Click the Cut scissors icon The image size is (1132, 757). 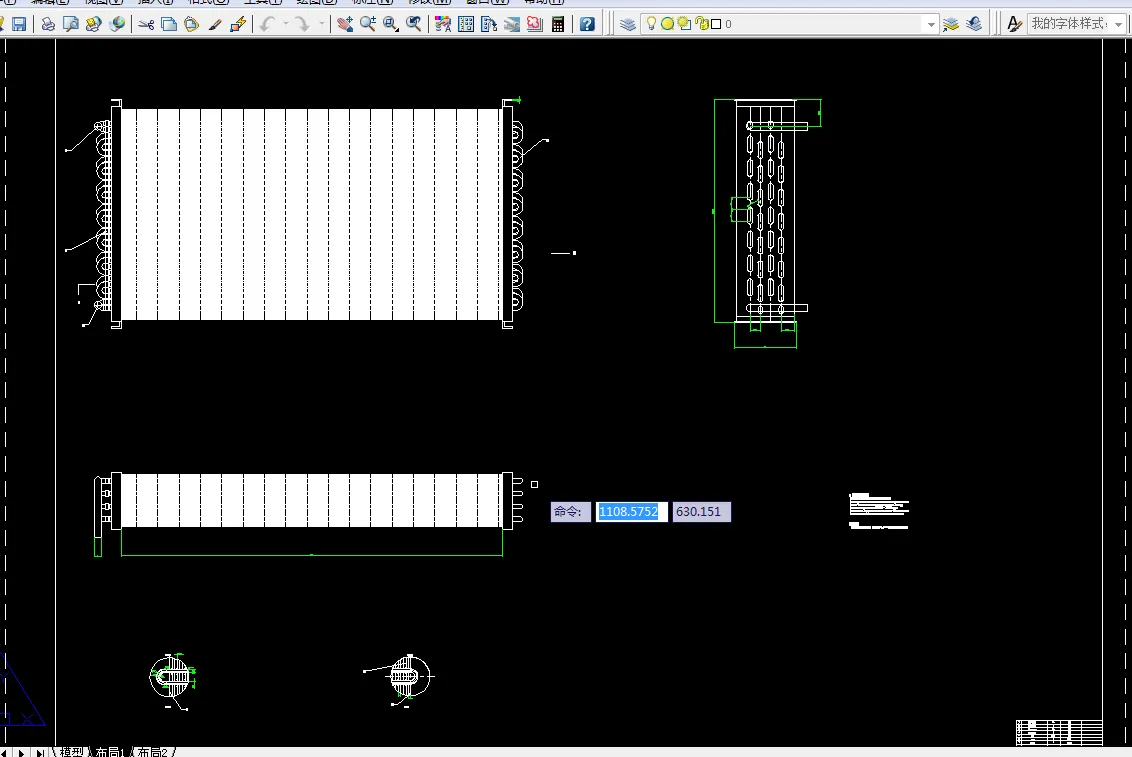[x=147, y=24]
